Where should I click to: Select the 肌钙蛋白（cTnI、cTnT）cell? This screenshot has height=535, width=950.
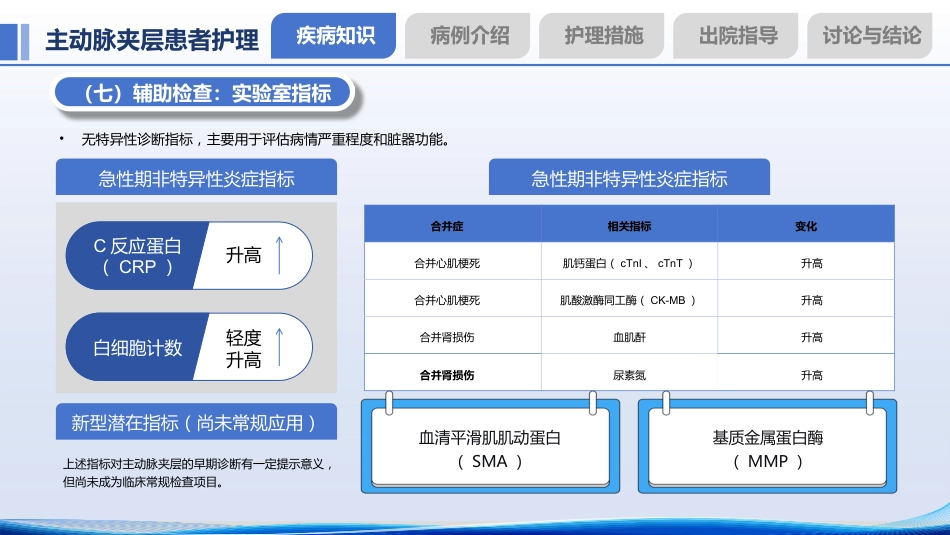pyautogui.click(x=629, y=263)
